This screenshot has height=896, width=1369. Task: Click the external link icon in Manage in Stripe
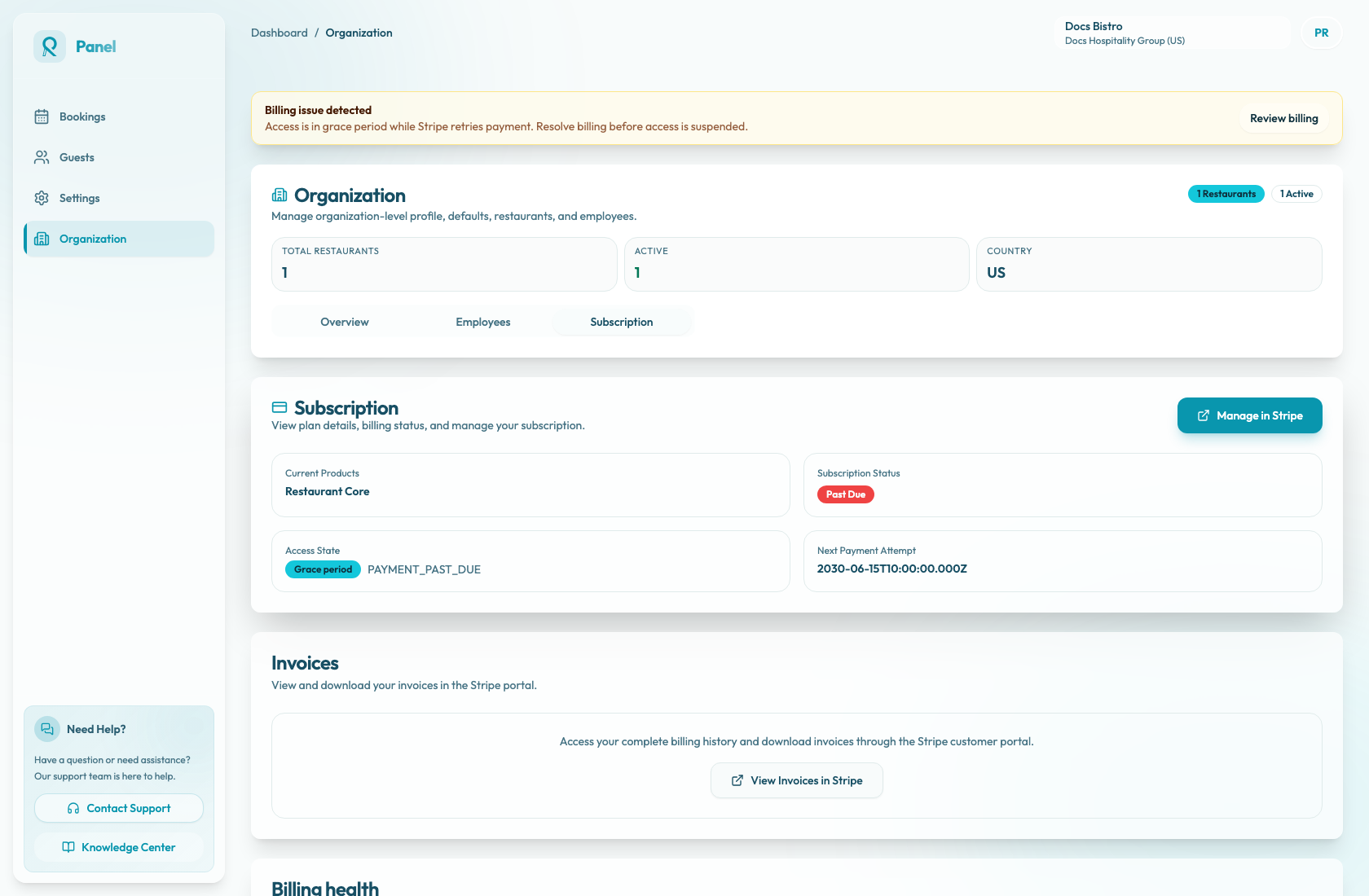pos(1204,415)
